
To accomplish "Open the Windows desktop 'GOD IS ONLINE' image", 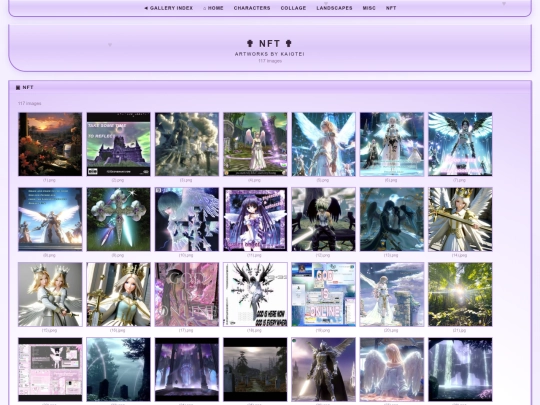I will click(323, 294).
